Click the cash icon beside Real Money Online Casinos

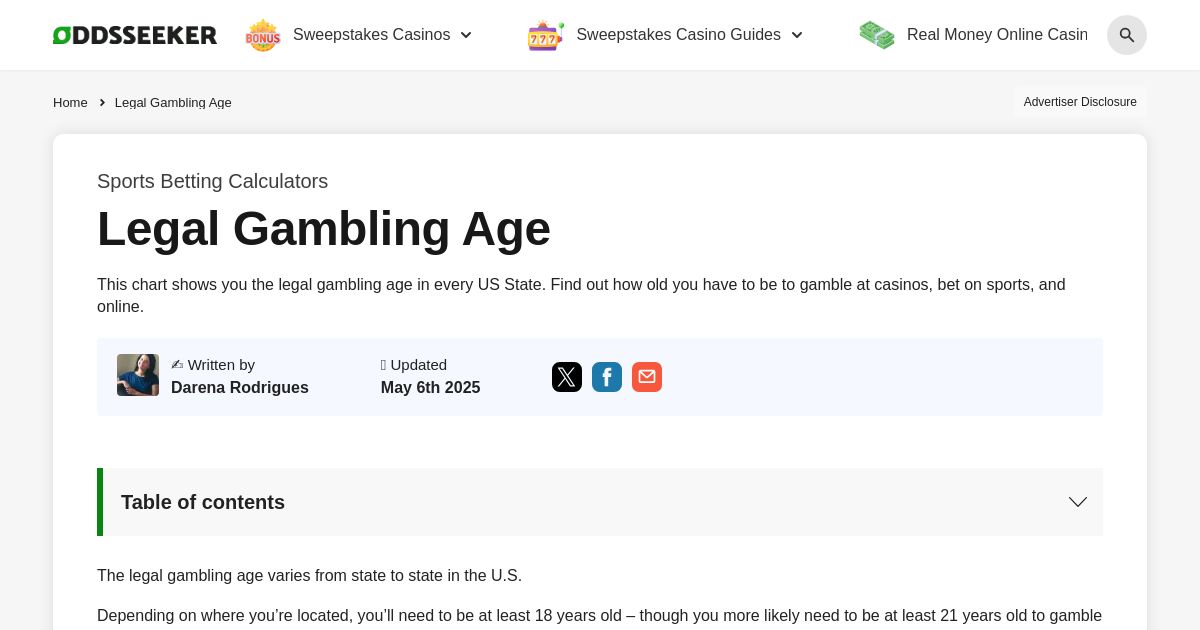[877, 34]
